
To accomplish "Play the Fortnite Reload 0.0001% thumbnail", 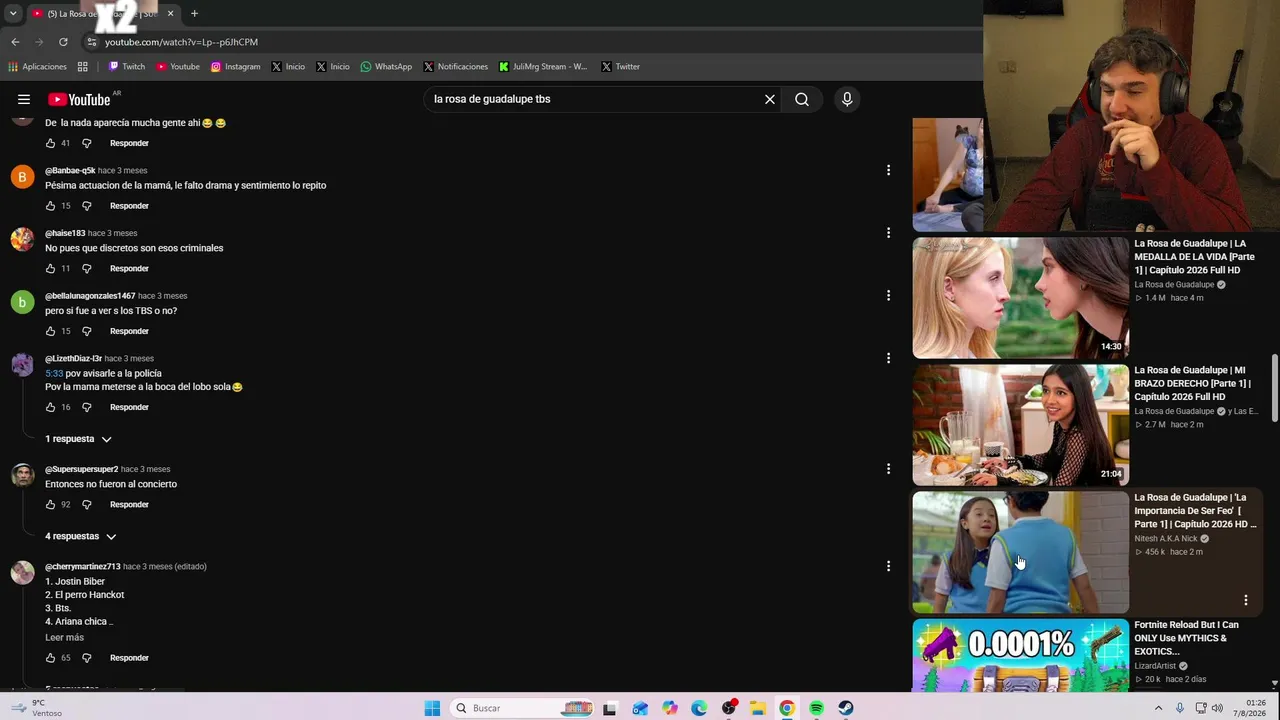I will pos(1020,655).
